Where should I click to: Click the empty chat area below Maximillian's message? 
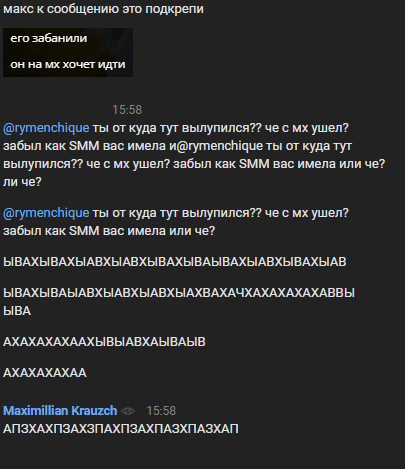[202, 453]
